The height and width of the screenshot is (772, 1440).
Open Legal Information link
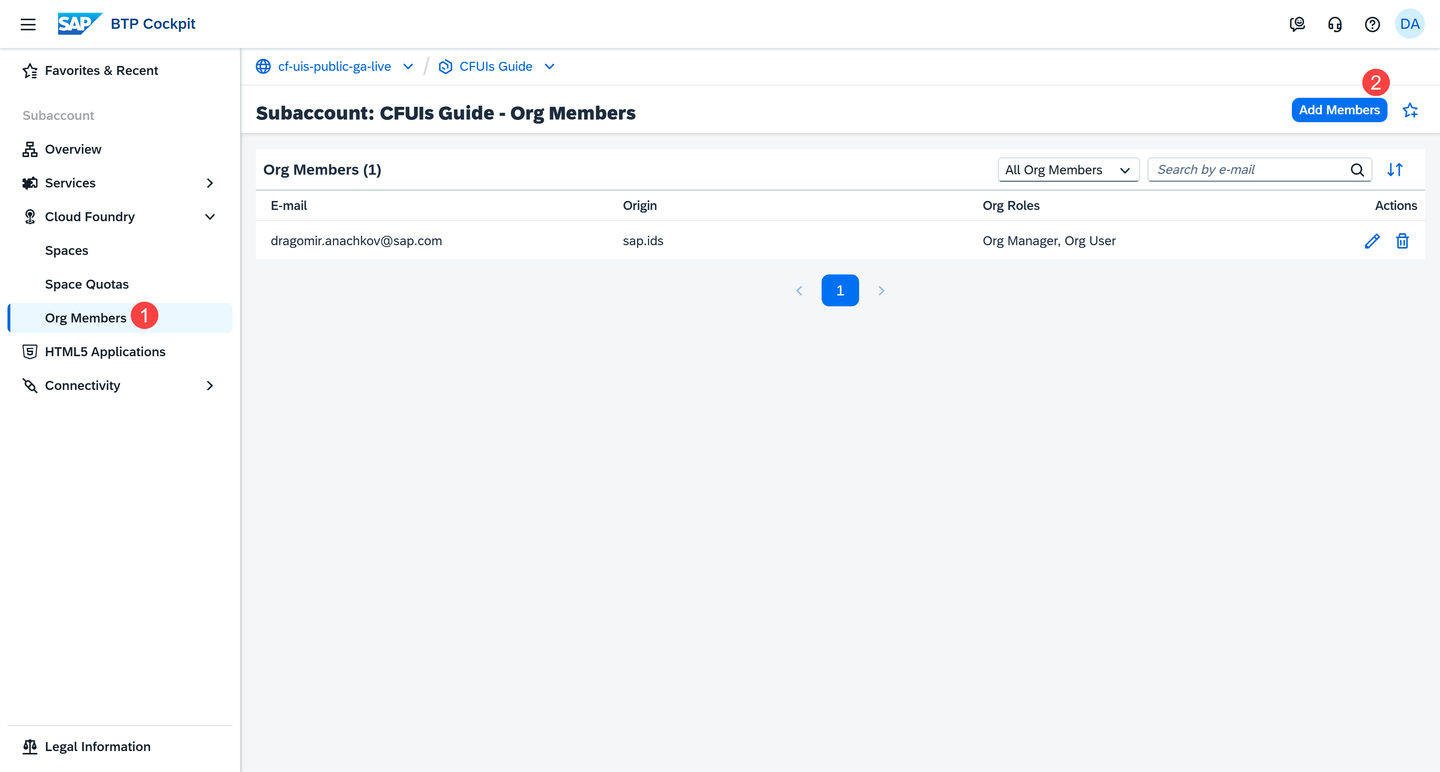pyautogui.click(x=98, y=747)
